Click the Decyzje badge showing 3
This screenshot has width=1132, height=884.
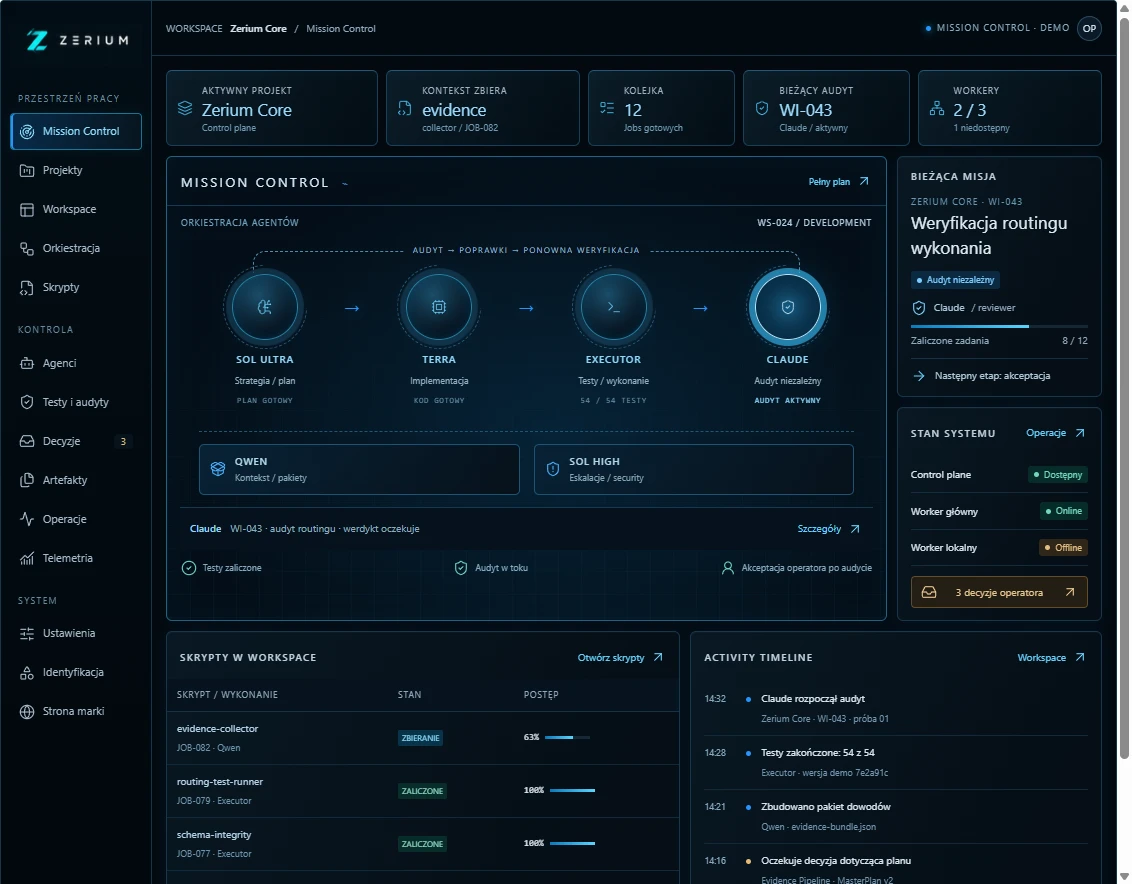point(123,441)
